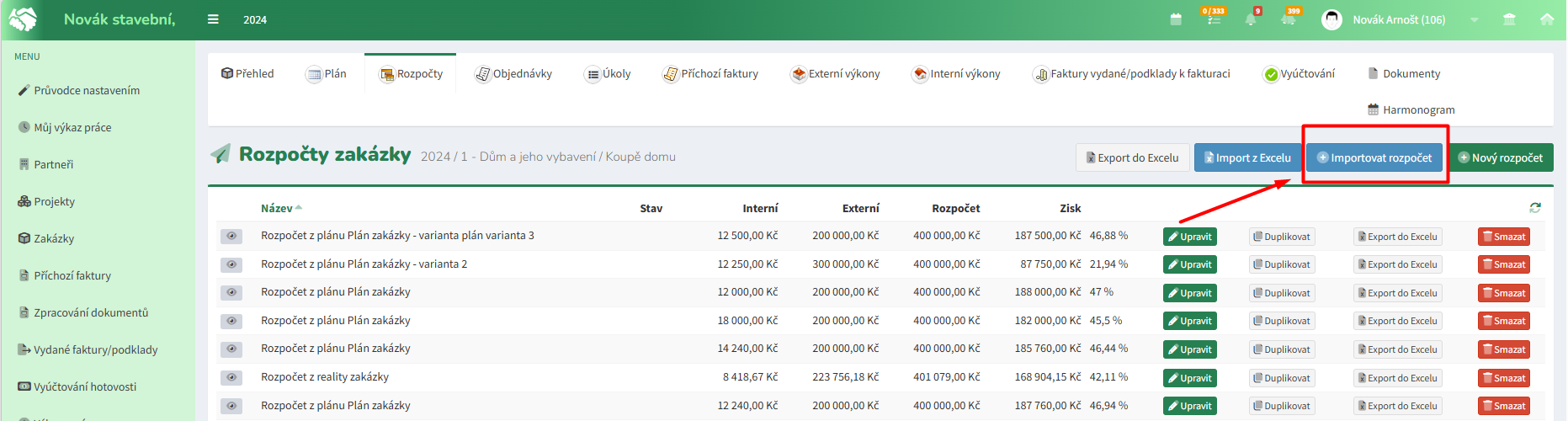Open the double bell icon with 399 badge
Screen dimensions: 1568x421
[1289, 18]
